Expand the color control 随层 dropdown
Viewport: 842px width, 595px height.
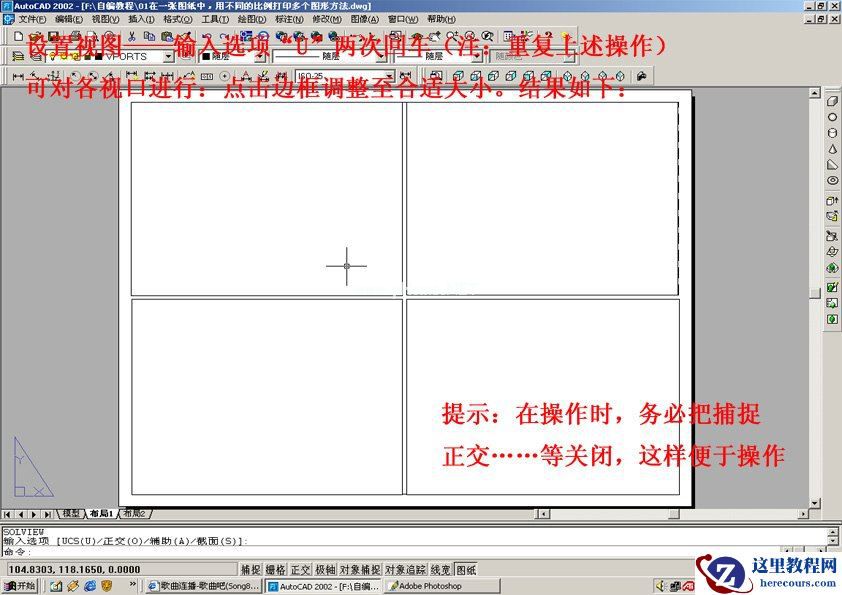pyautogui.click(x=260, y=56)
